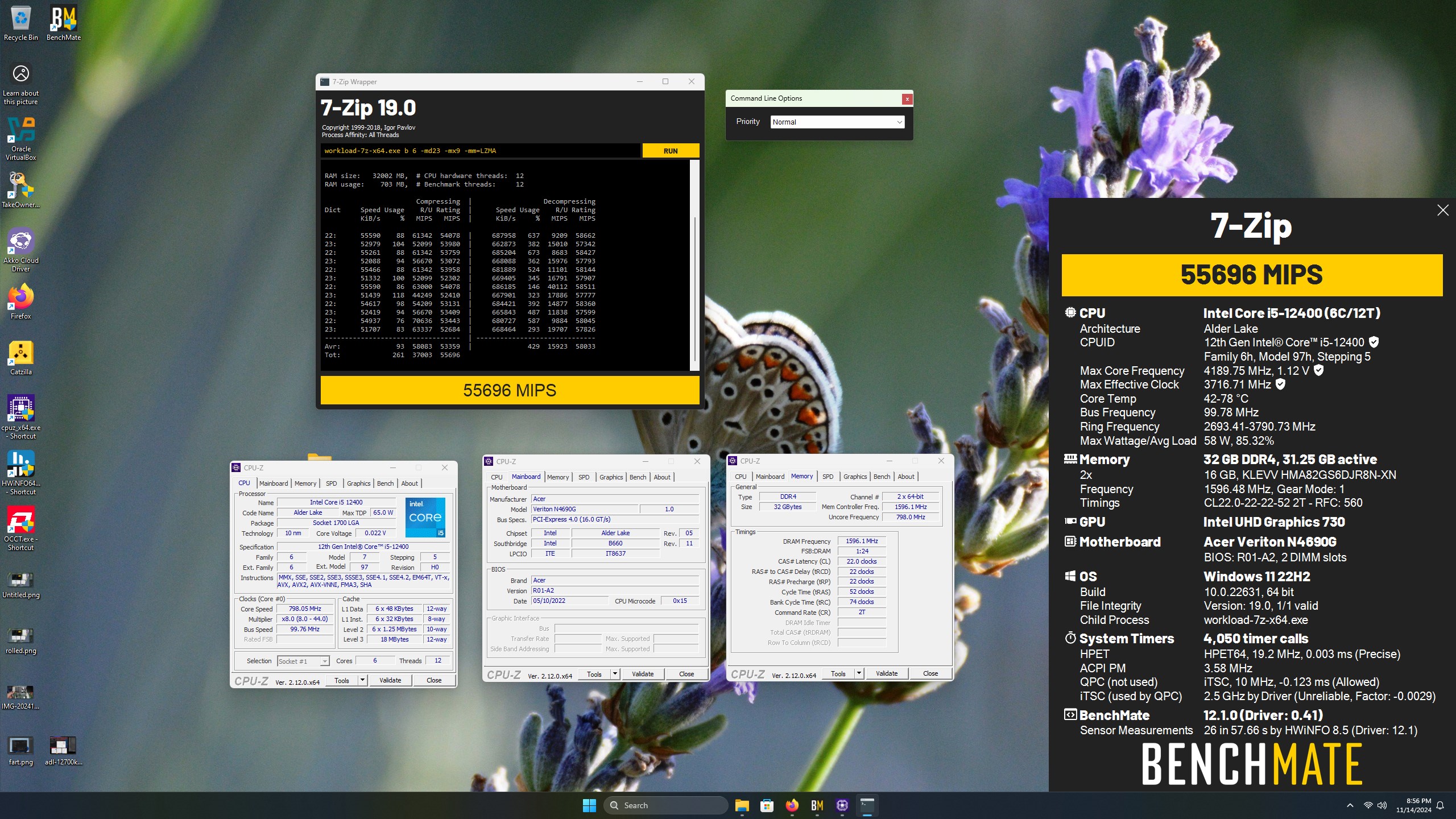Screen dimensions: 1456x819
Task: Click the taskbar Search box
Action: tap(665, 805)
